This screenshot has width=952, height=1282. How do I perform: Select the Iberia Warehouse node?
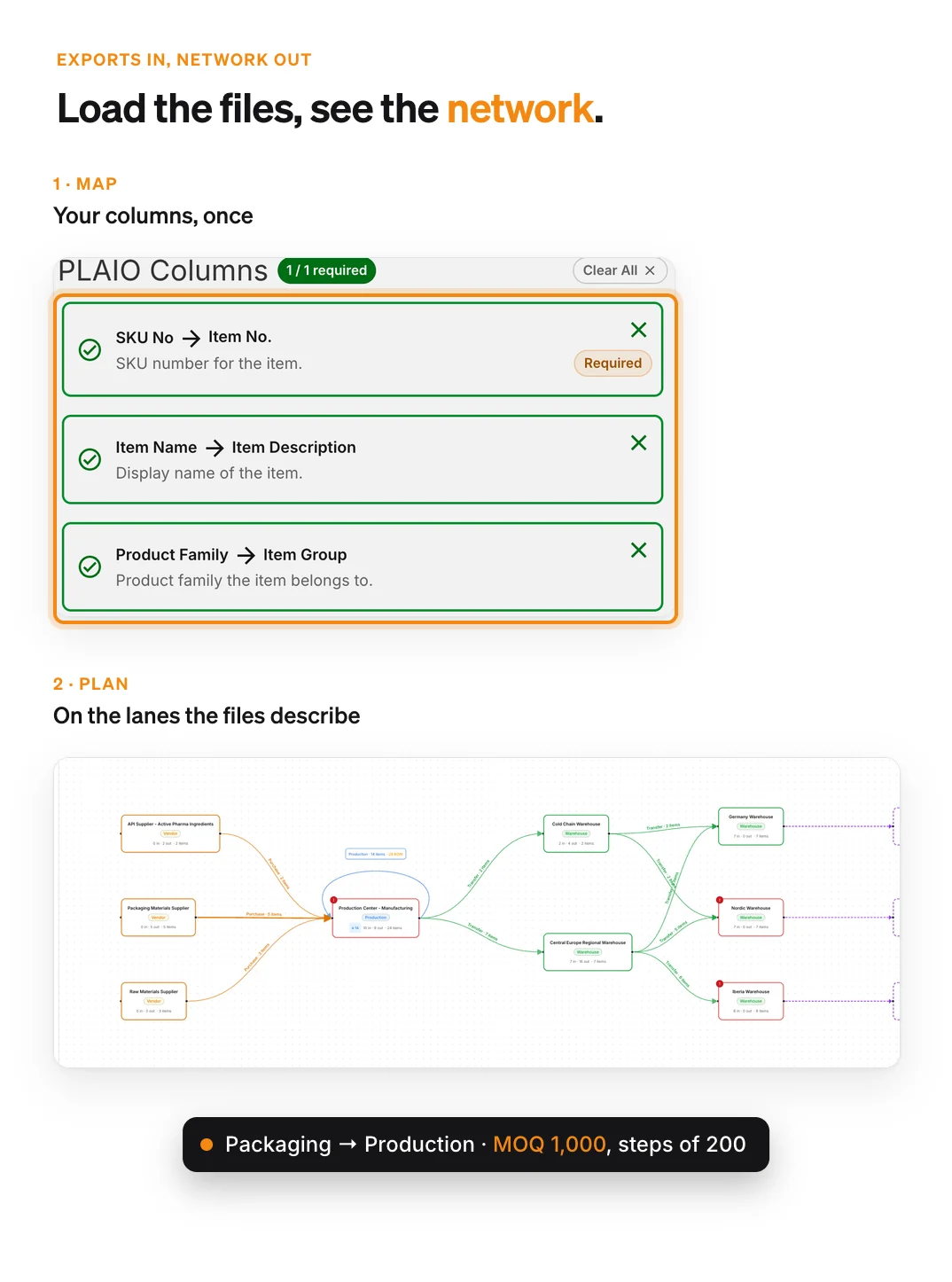pos(751,1001)
